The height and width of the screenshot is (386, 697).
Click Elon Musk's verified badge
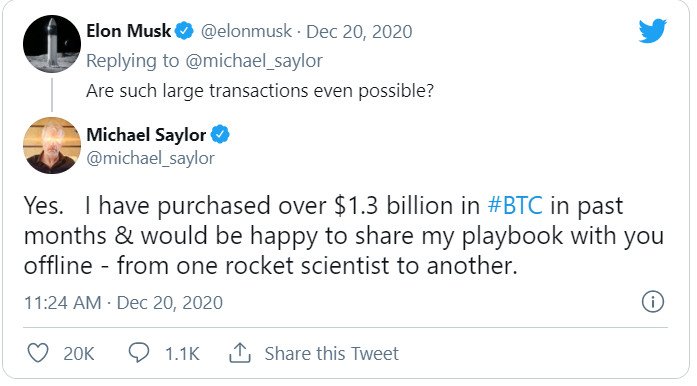pos(184,31)
